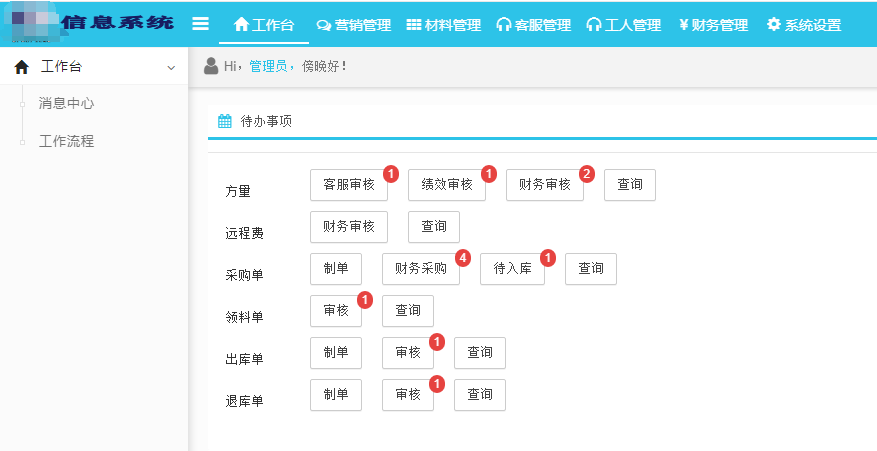Click 制单 button in 出库单 row
Viewport: 877px width, 451px height.
pyautogui.click(x=336, y=353)
